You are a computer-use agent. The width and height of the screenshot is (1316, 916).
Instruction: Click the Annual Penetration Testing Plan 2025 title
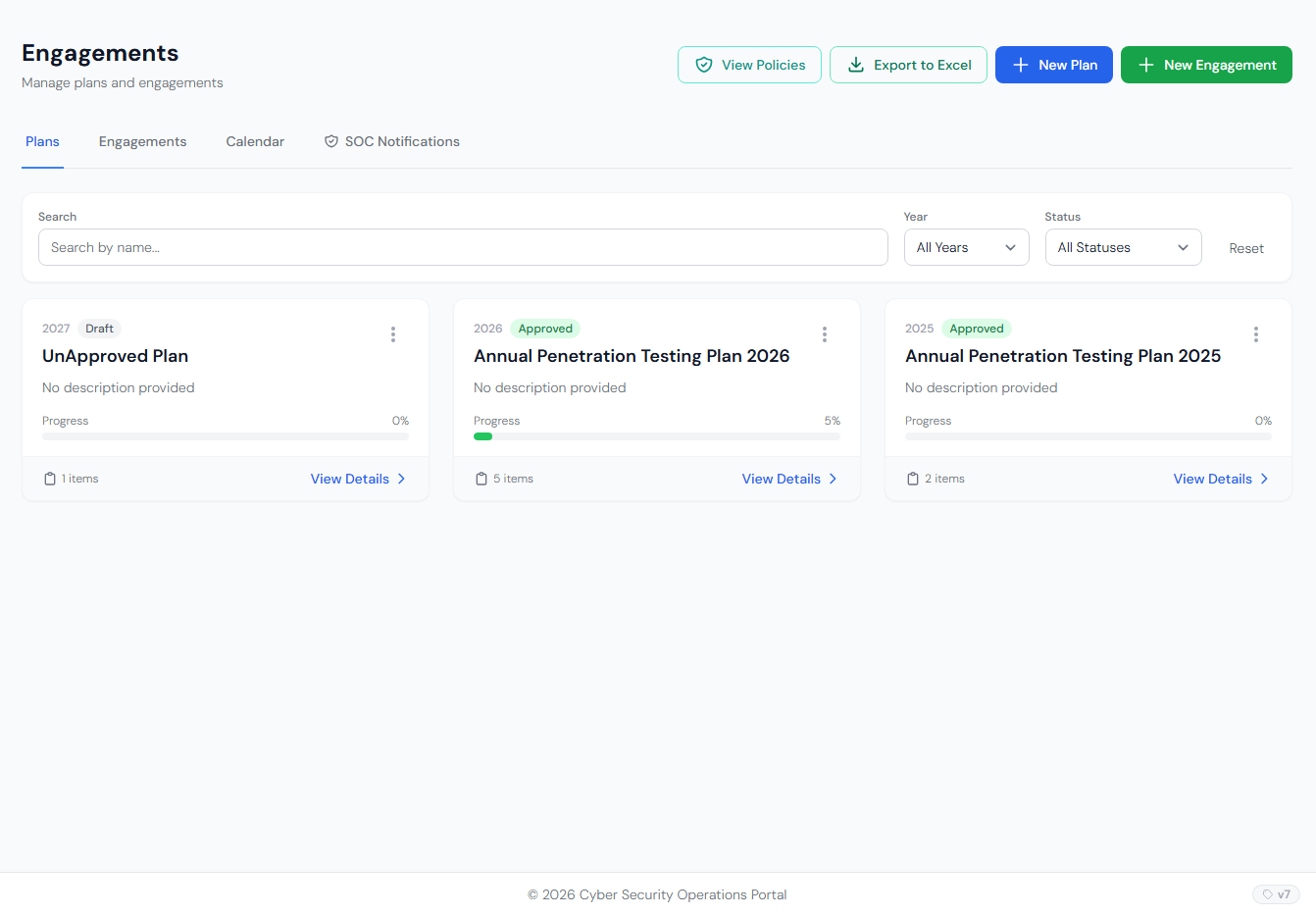click(x=1063, y=356)
